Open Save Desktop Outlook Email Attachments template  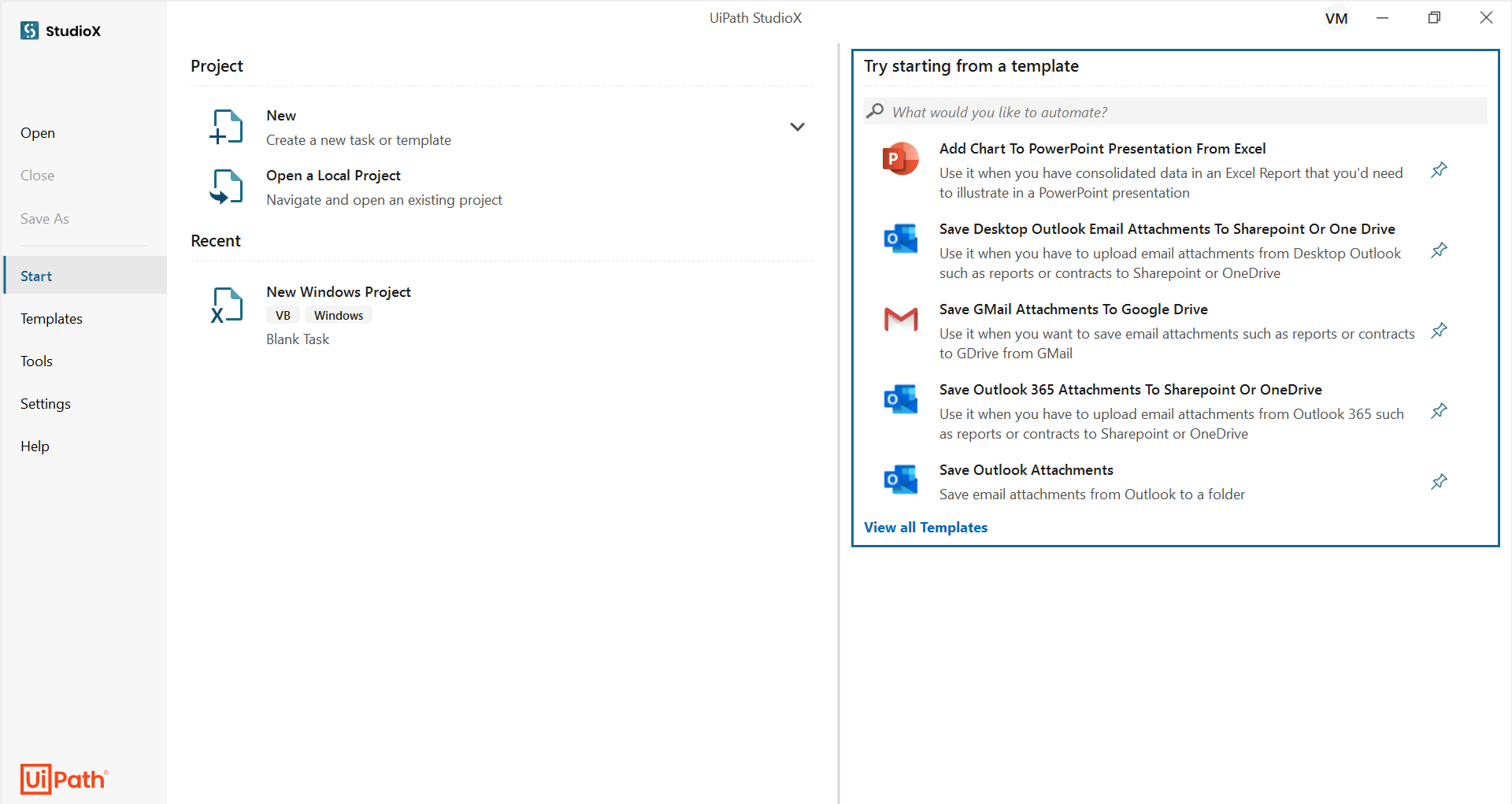click(x=1167, y=229)
